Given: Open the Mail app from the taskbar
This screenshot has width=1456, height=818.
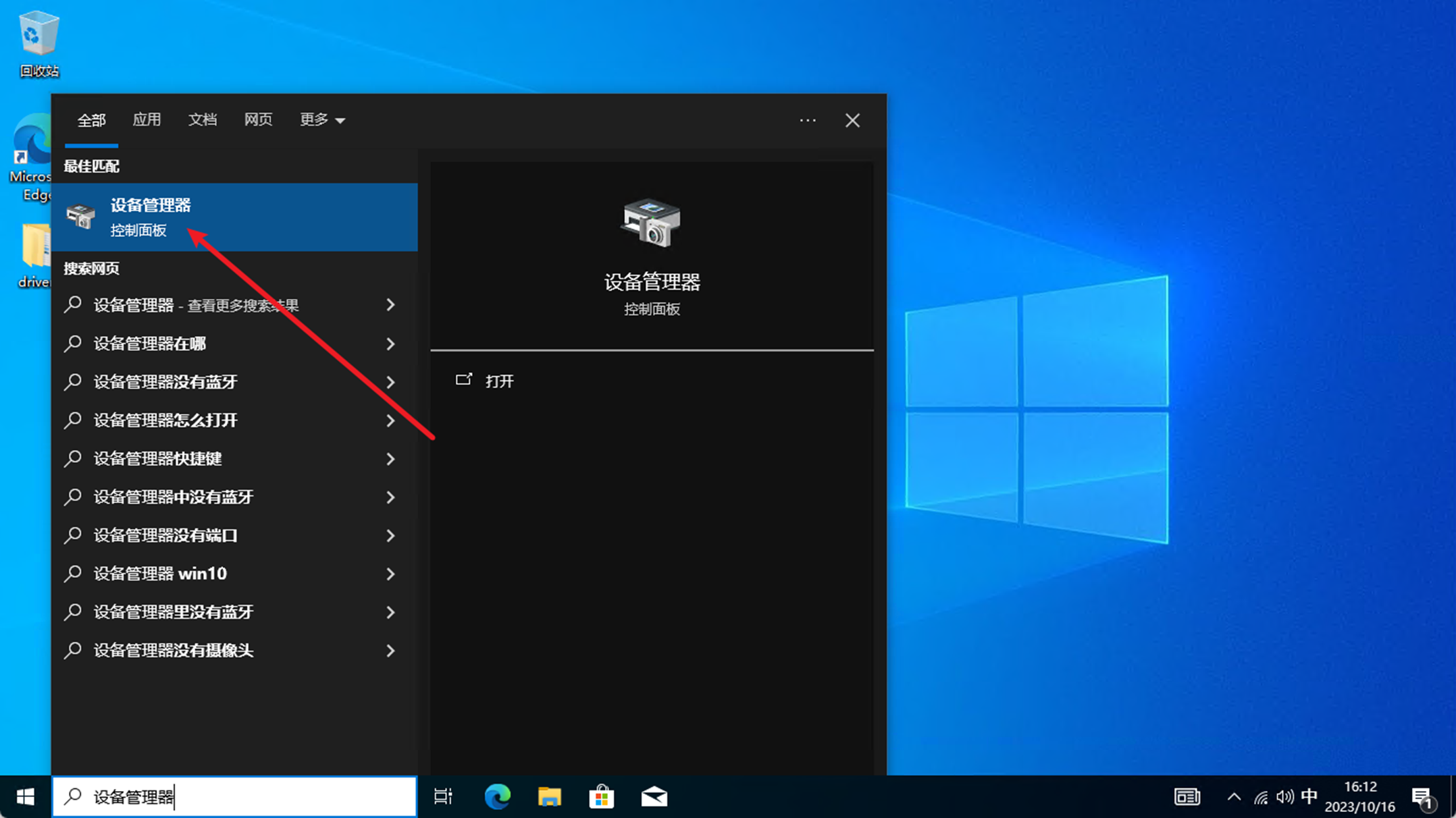Looking at the screenshot, I should (654, 797).
